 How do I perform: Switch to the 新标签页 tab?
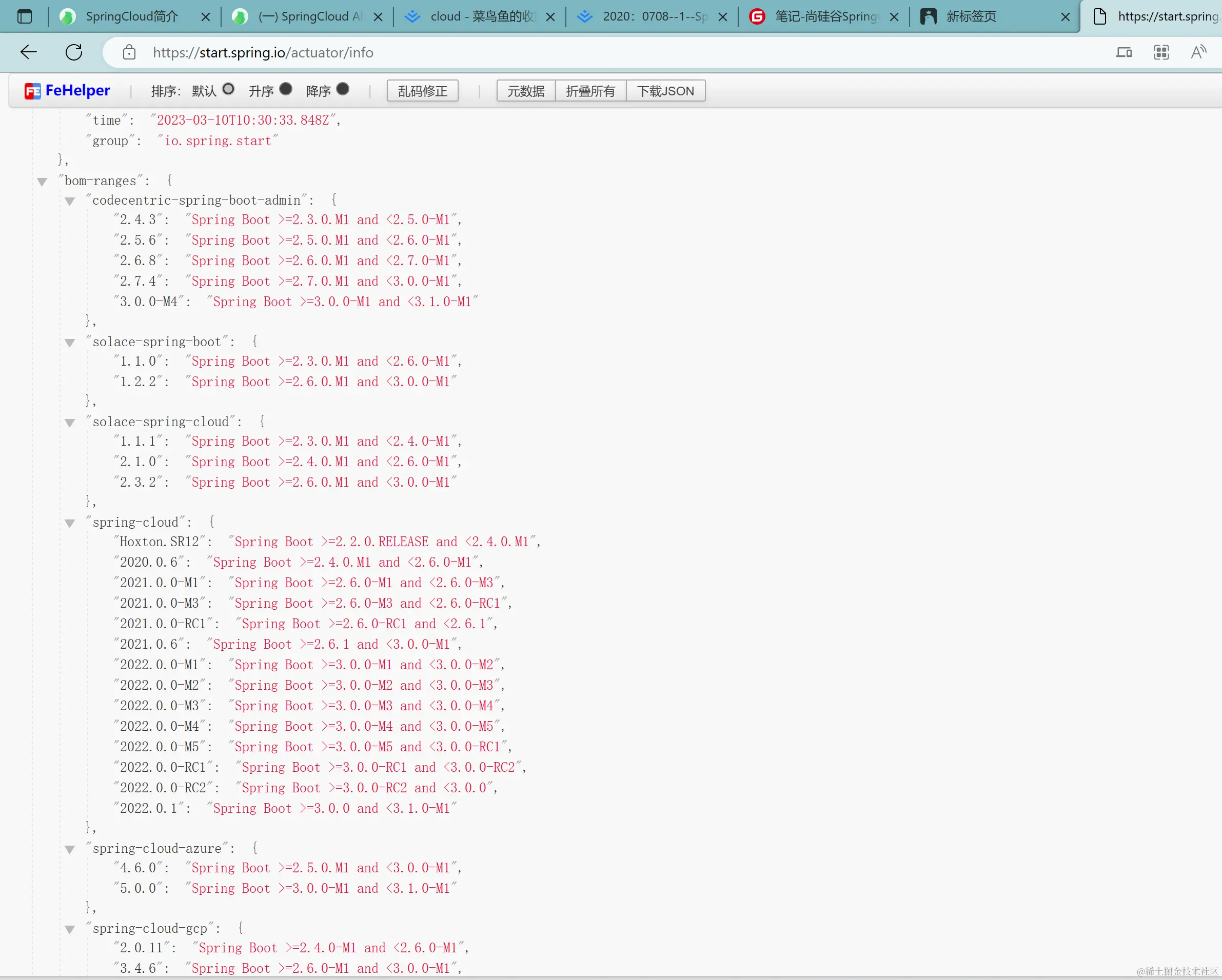point(971,16)
